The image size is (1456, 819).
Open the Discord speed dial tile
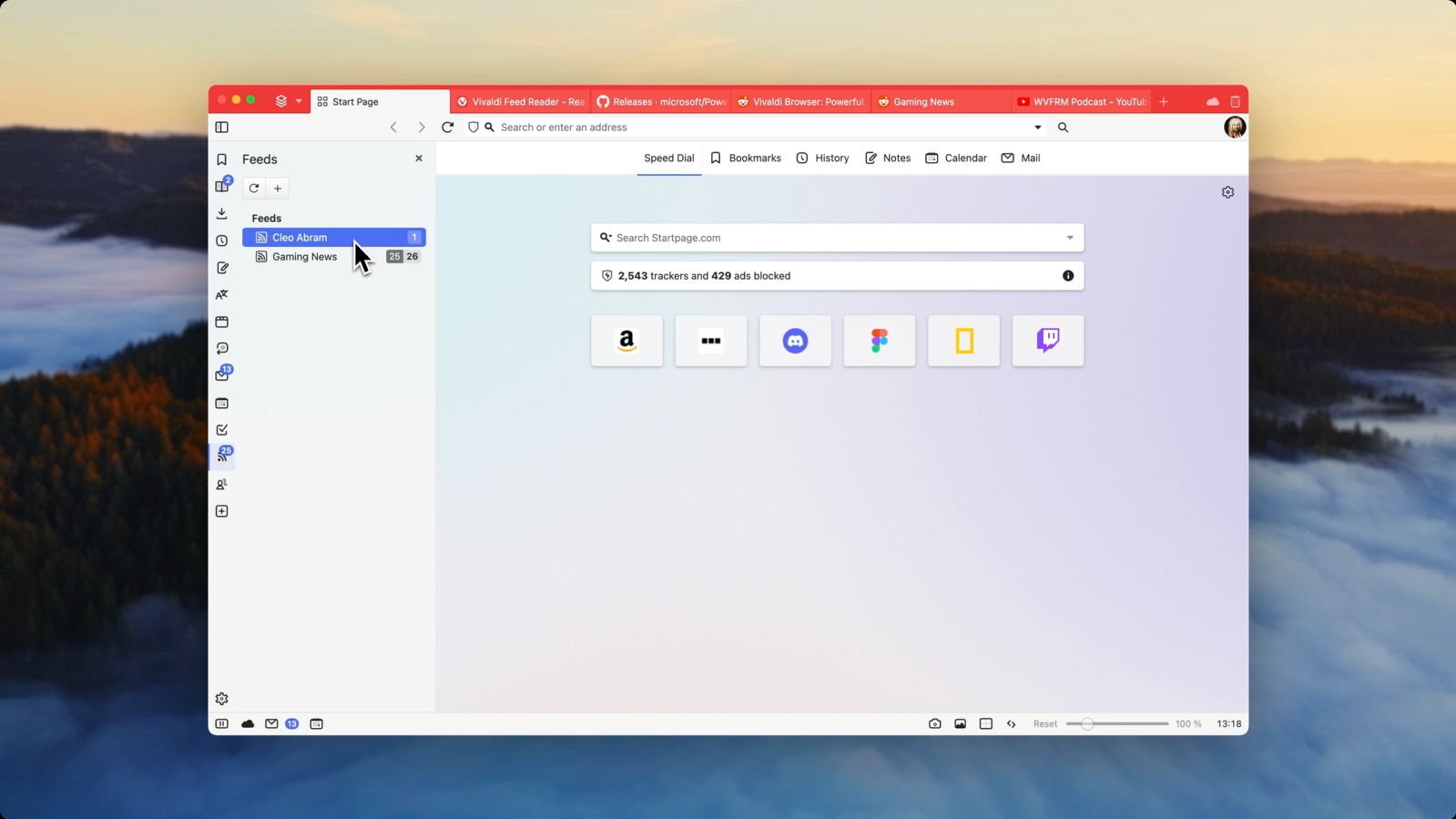(795, 341)
